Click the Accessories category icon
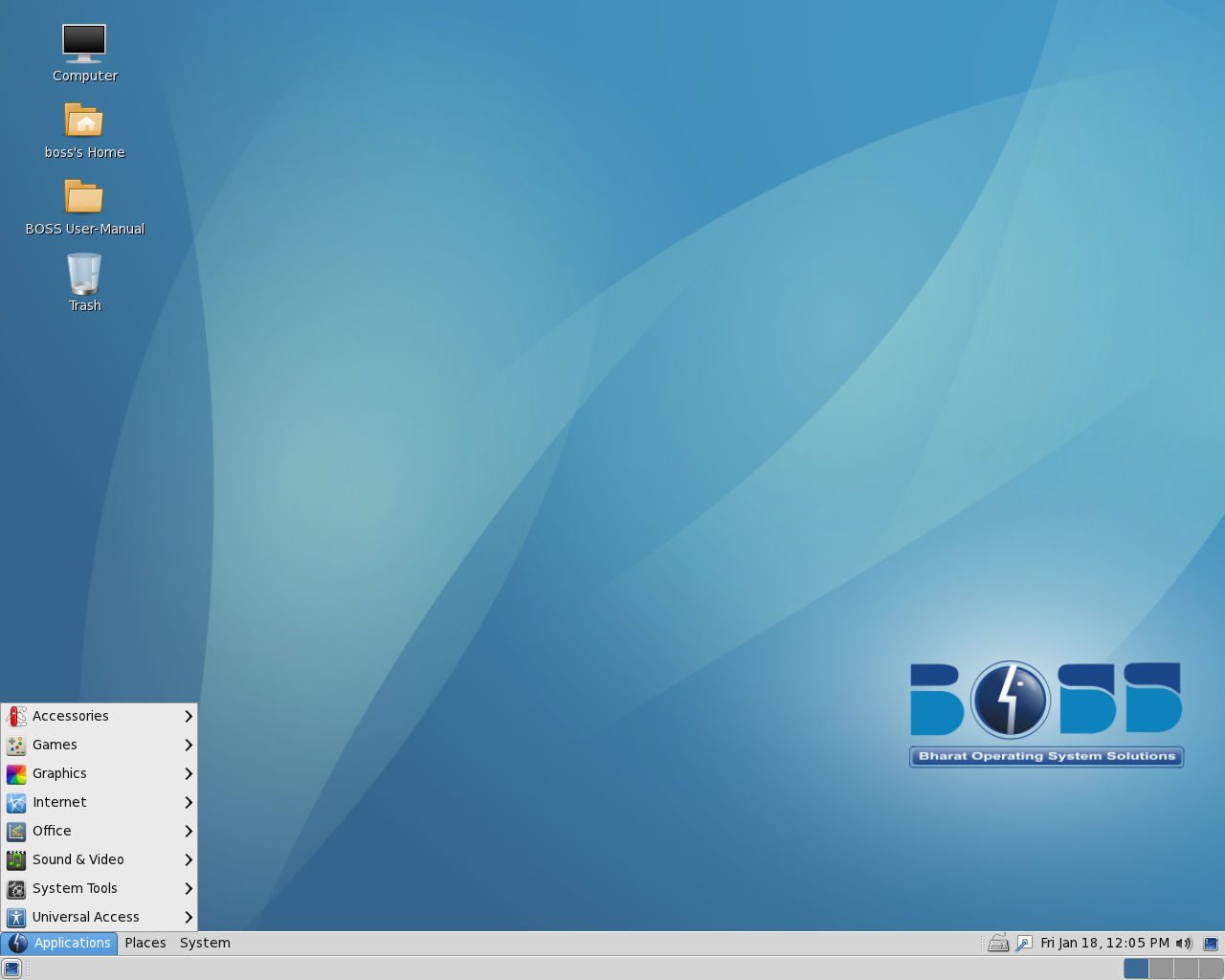This screenshot has height=980, width=1225. coord(16,716)
